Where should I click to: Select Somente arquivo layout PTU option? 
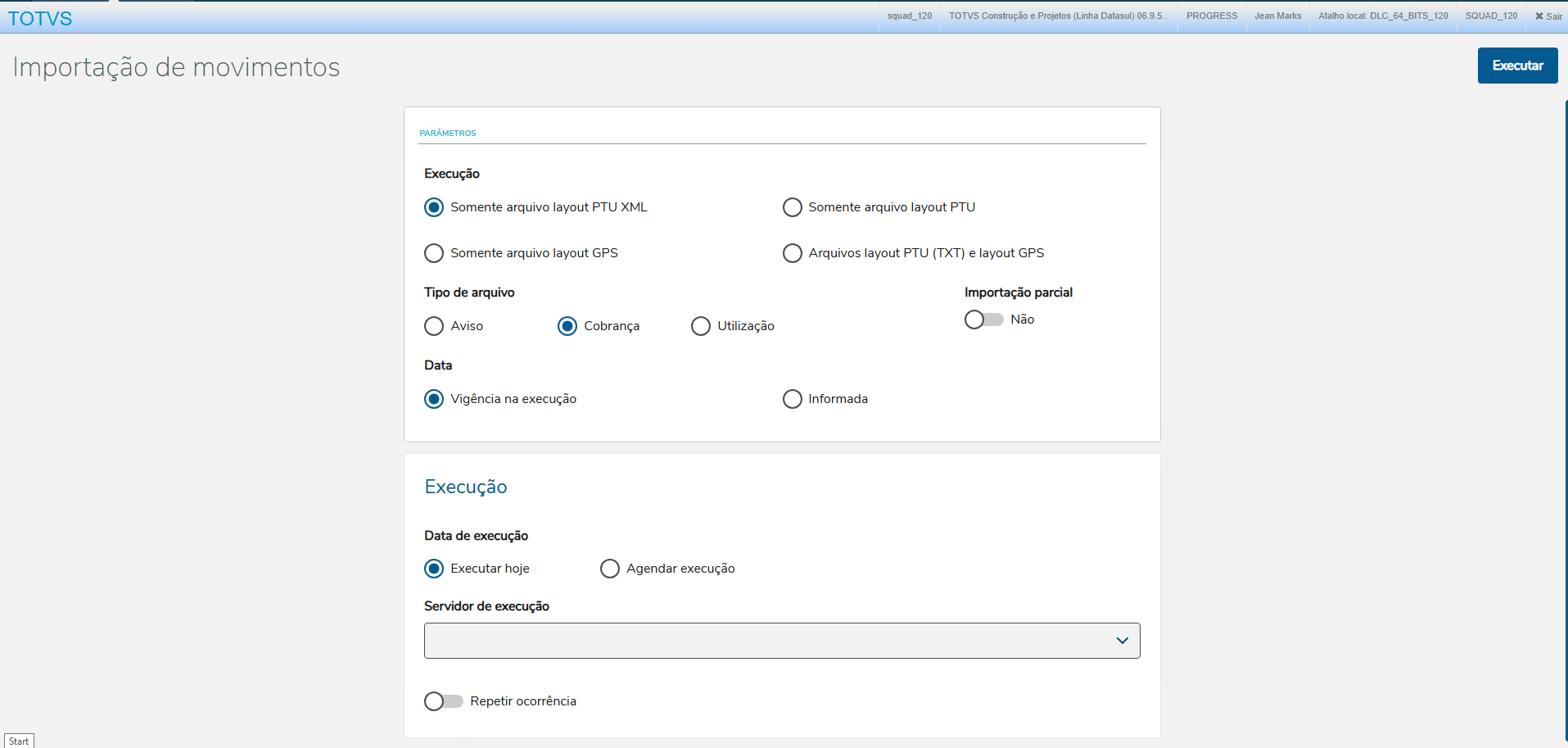pos(792,207)
